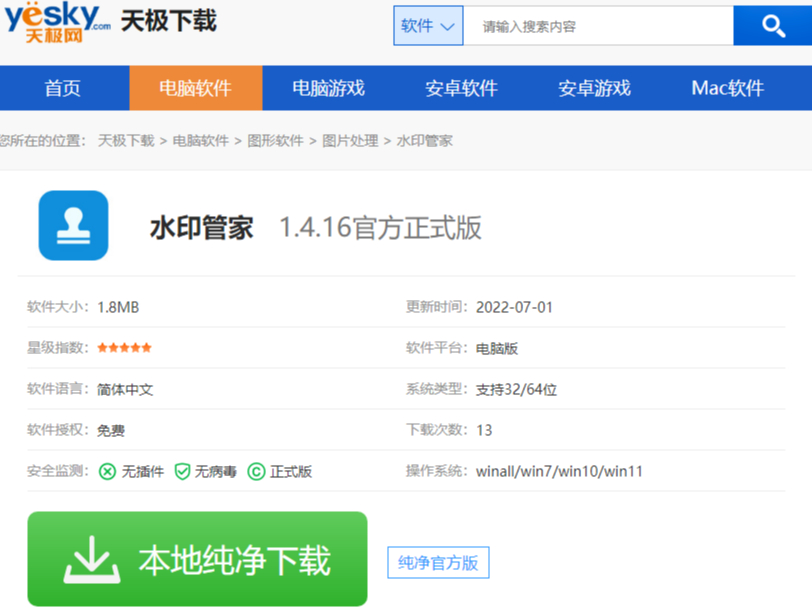Click the 无病毒 label text
This screenshot has height=609, width=812.
215,472
